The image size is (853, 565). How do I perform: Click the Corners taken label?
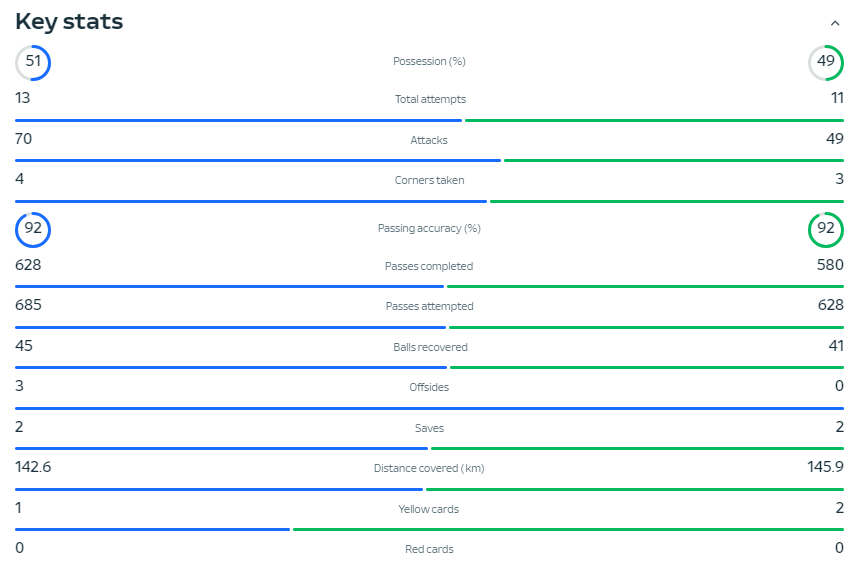click(x=429, y=181)
